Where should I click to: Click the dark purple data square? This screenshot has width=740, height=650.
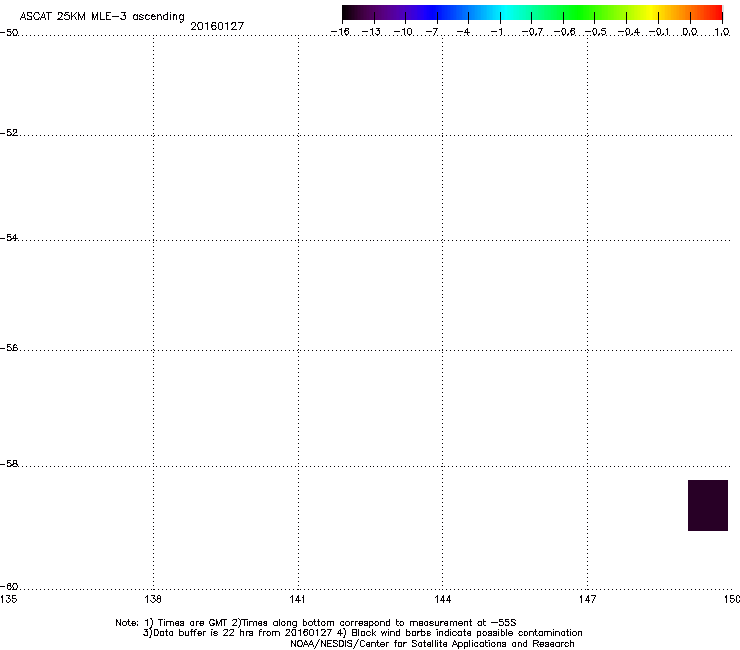point(707,505)
